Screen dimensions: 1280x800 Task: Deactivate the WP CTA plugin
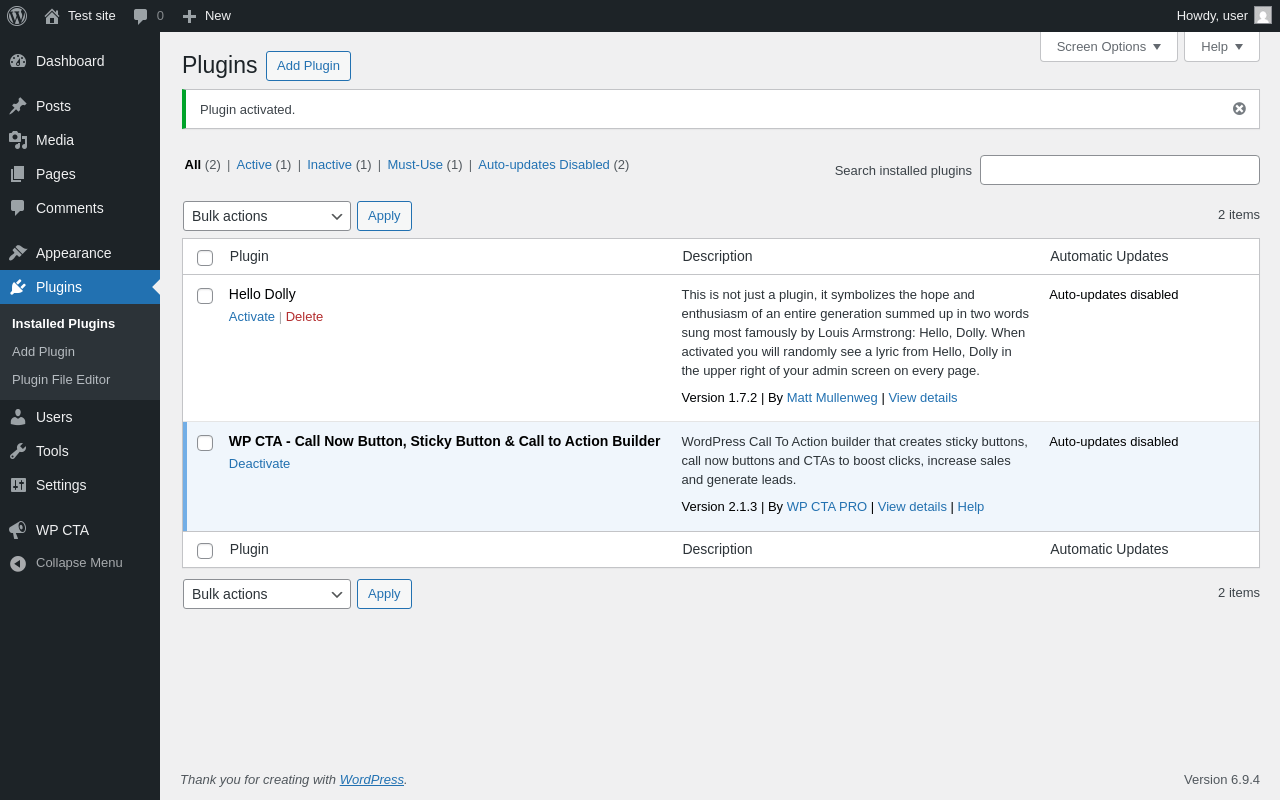tap(259, 464)
